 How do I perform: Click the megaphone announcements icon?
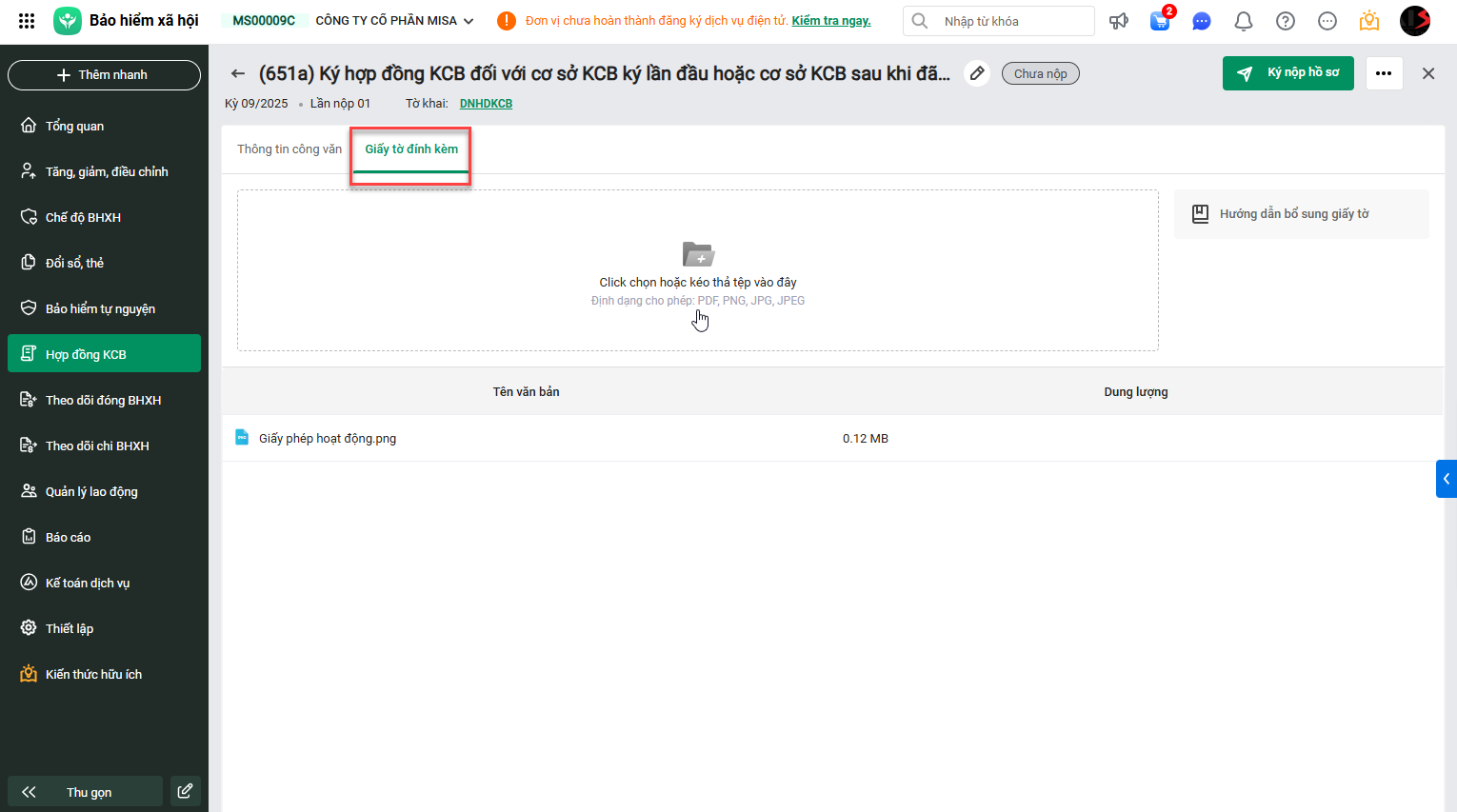(x=1119, y=21)
